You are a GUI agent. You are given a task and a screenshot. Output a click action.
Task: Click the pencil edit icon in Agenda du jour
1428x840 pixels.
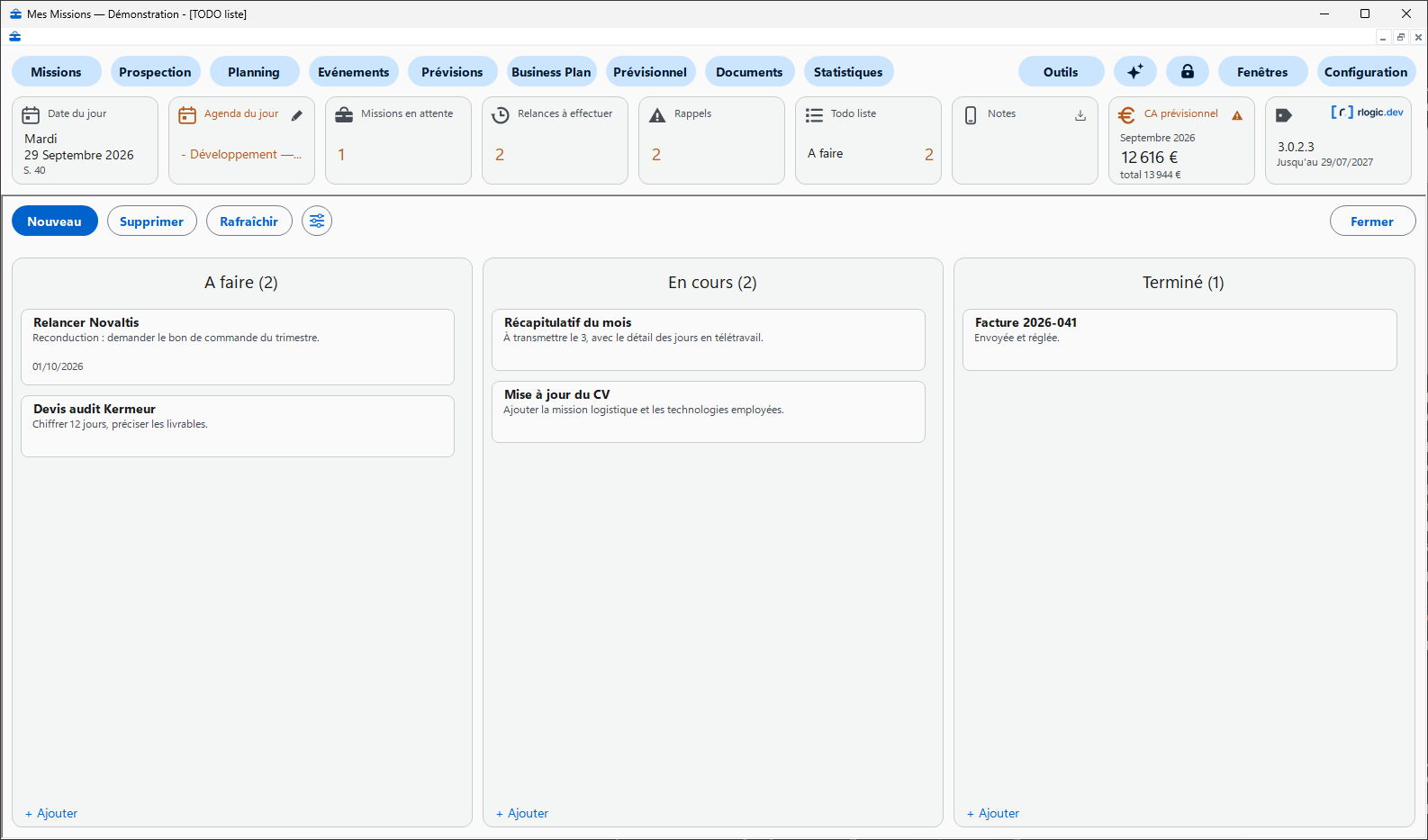297,115
